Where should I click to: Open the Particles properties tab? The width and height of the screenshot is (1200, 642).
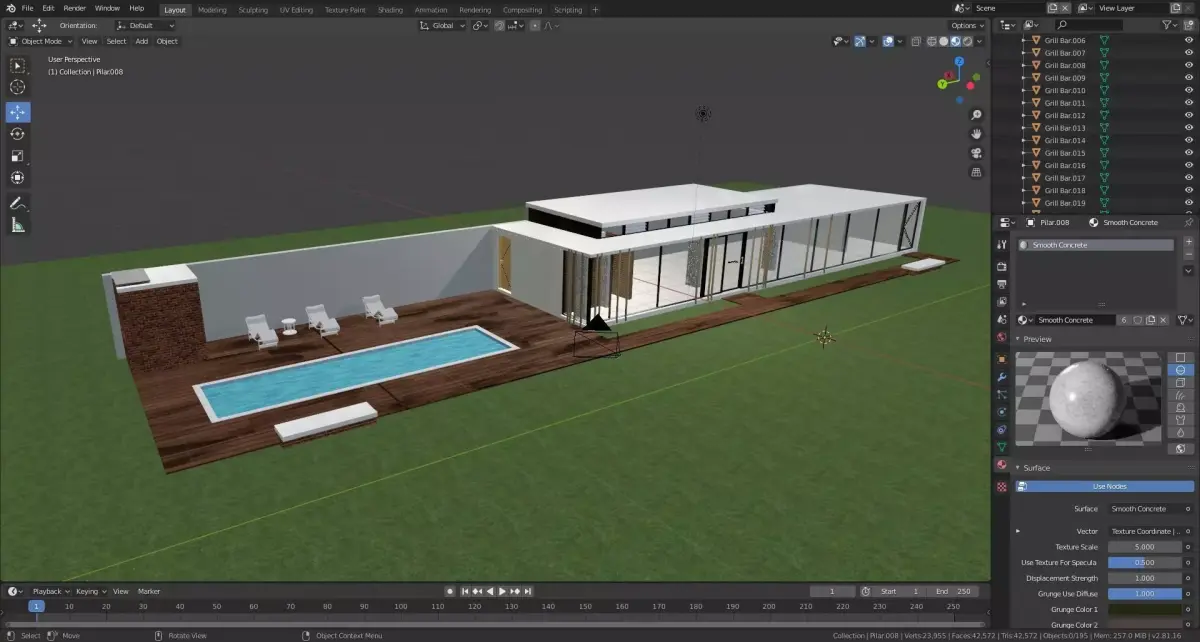click(1001, 394)
